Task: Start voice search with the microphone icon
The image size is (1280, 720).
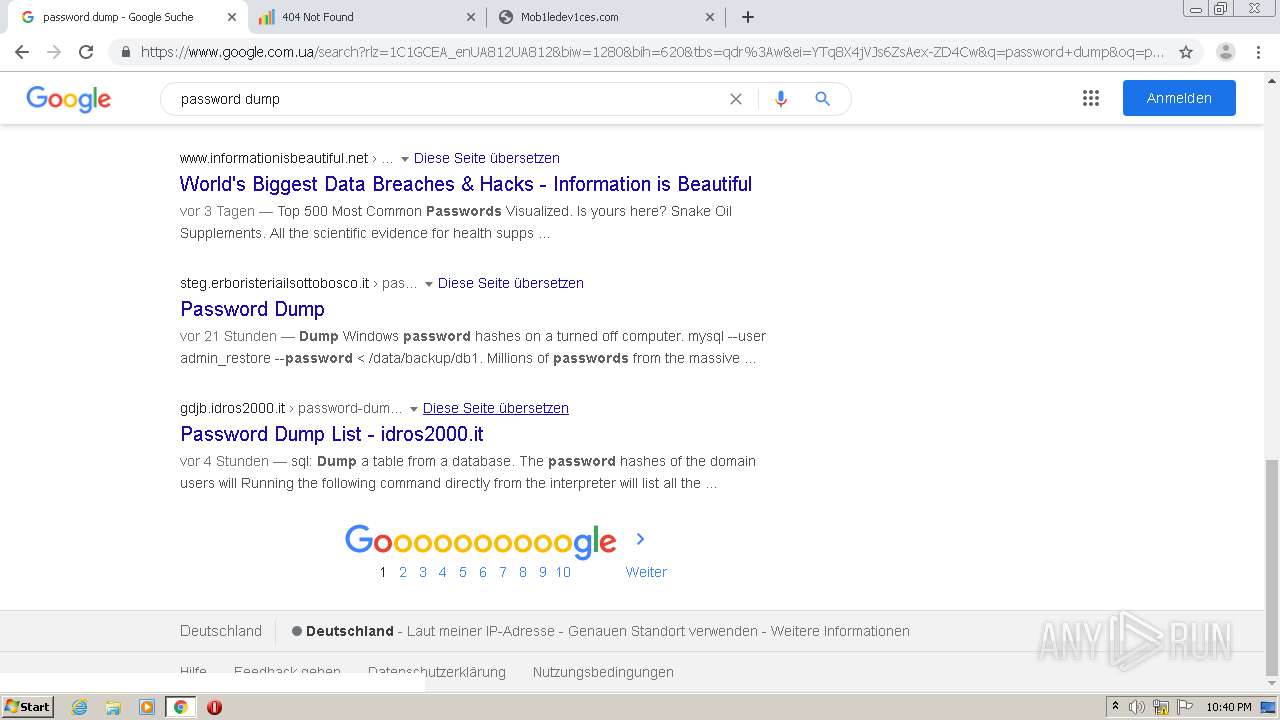Action: [x=781, y=99]
